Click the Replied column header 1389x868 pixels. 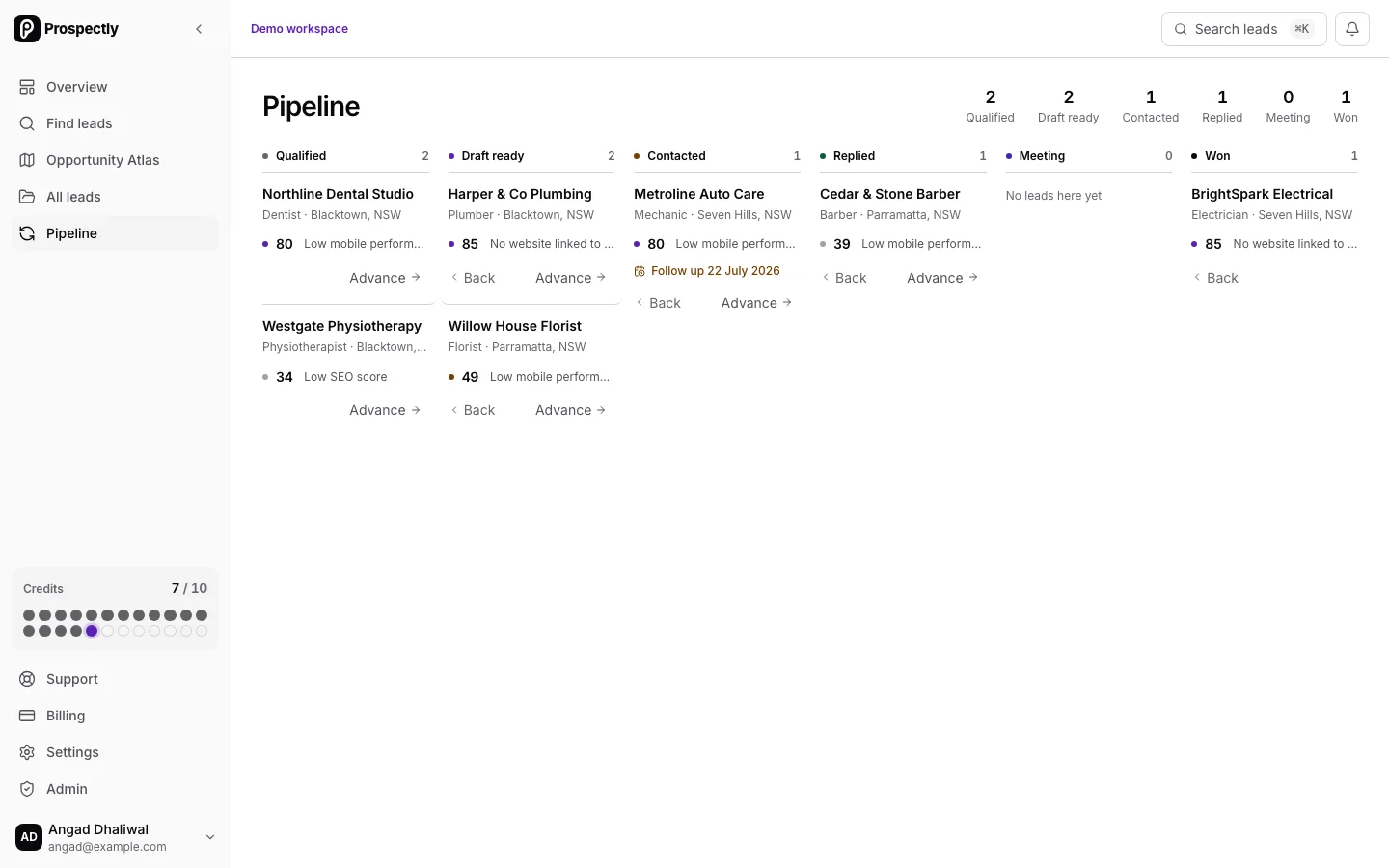[903, 156]
